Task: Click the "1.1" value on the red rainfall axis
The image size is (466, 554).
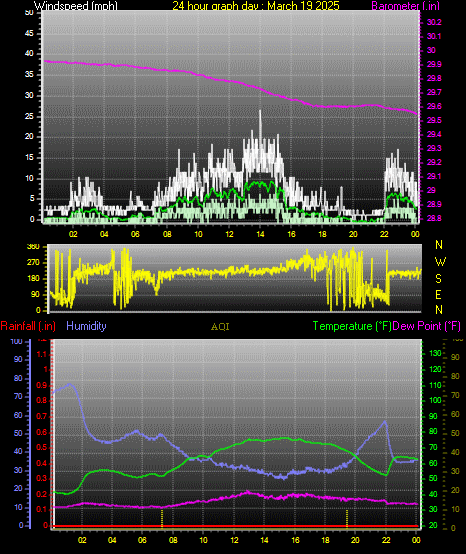Action: point(42,354)
